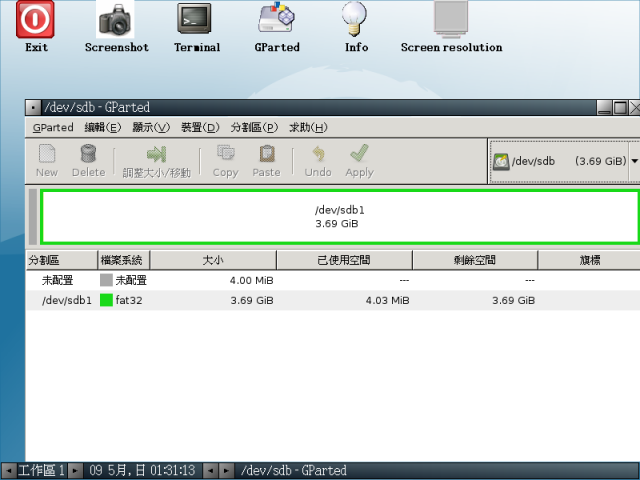This screenshot has width=640, height=480.
Task: Open the Screenshot camera icon
Action: (115, 20)
